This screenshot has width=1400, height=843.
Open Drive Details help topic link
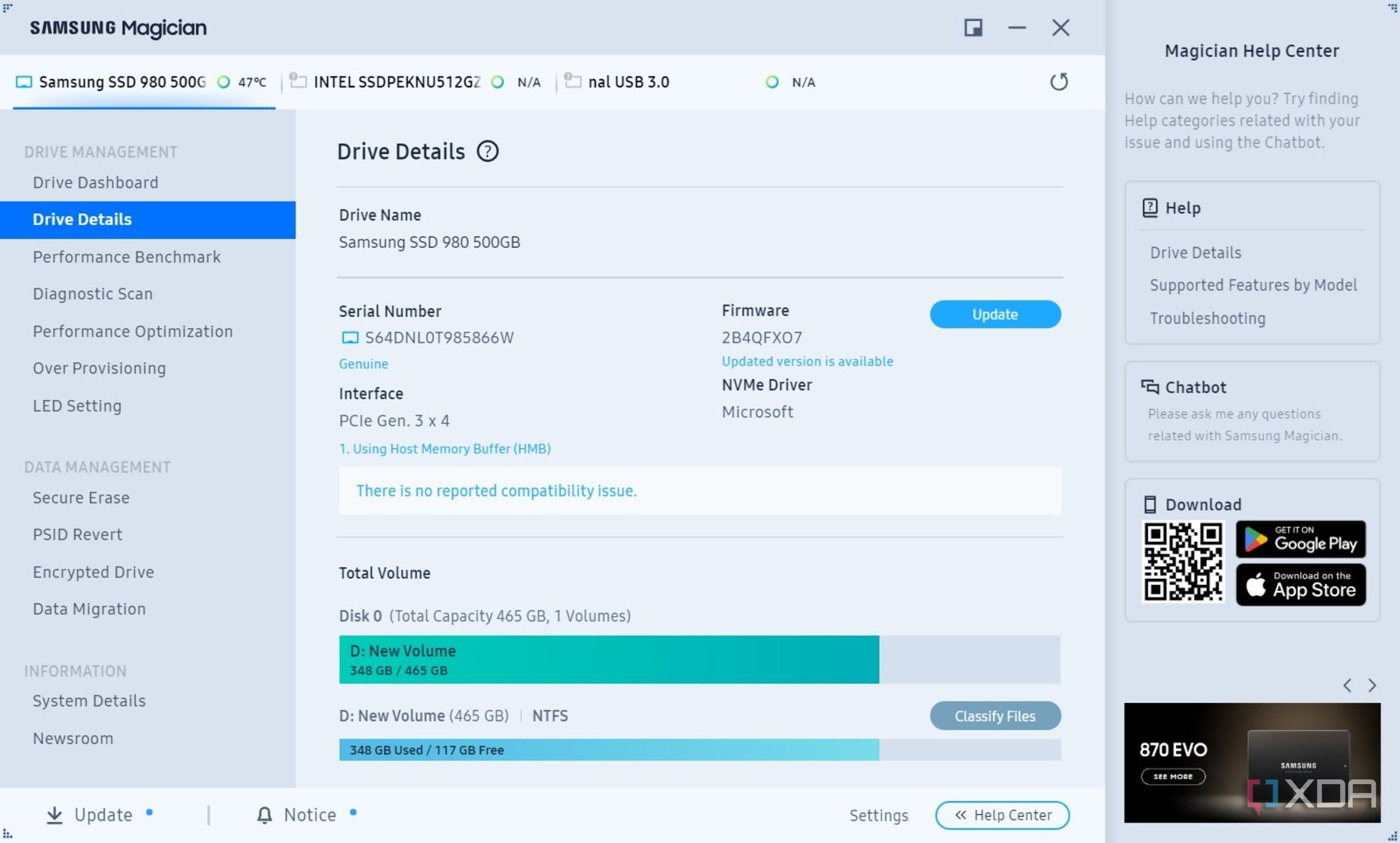(1196, 253)
